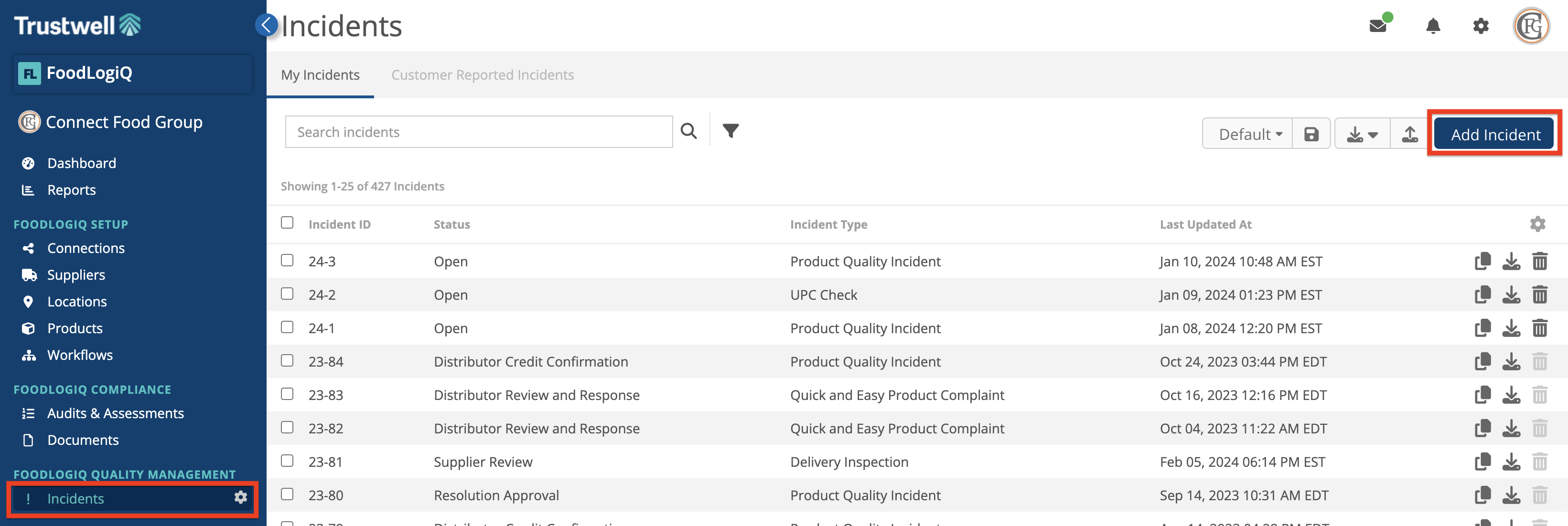Screen dimensions: 1568x526
Task: Click UPC Check incident type
Action: tap(823, 295)
